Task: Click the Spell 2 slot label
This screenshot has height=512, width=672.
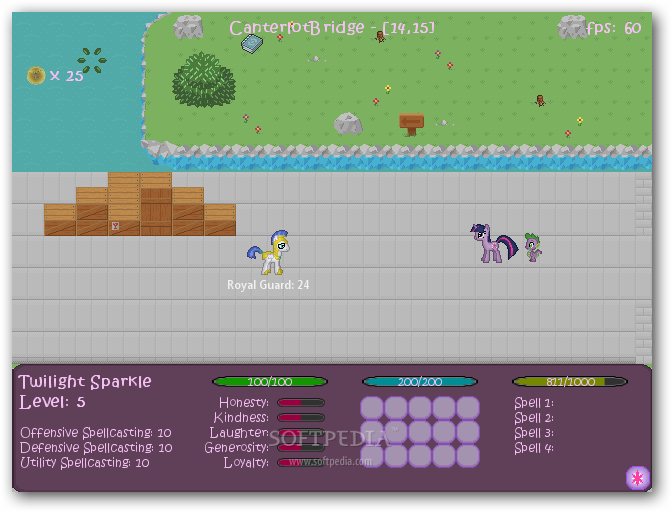Action: 534,418
